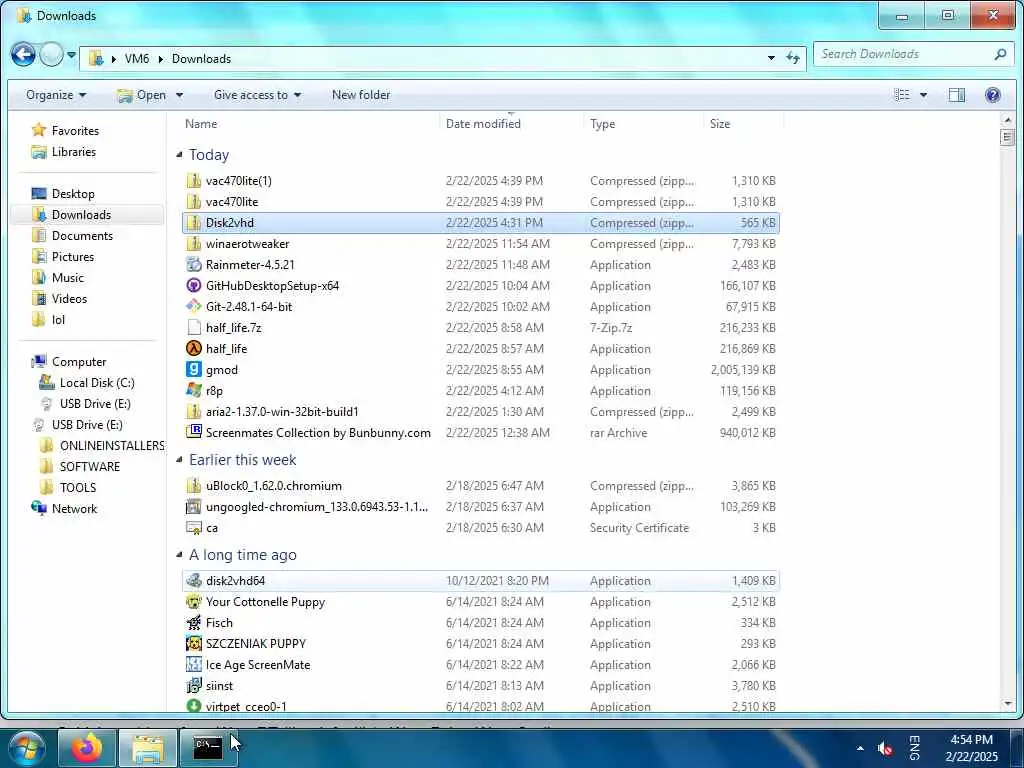The width and height of the screenshot is (1024, 768).
Task: Select the winaerotweaker zip icon
Action: [x=193, y=244]
